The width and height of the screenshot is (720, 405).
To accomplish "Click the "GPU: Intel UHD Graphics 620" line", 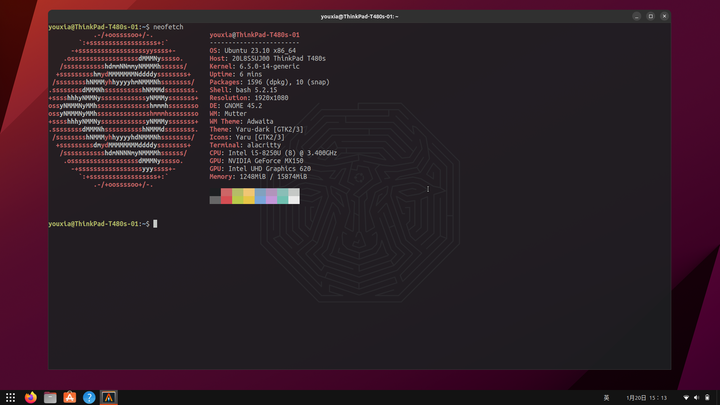I will tap(260, 169).
